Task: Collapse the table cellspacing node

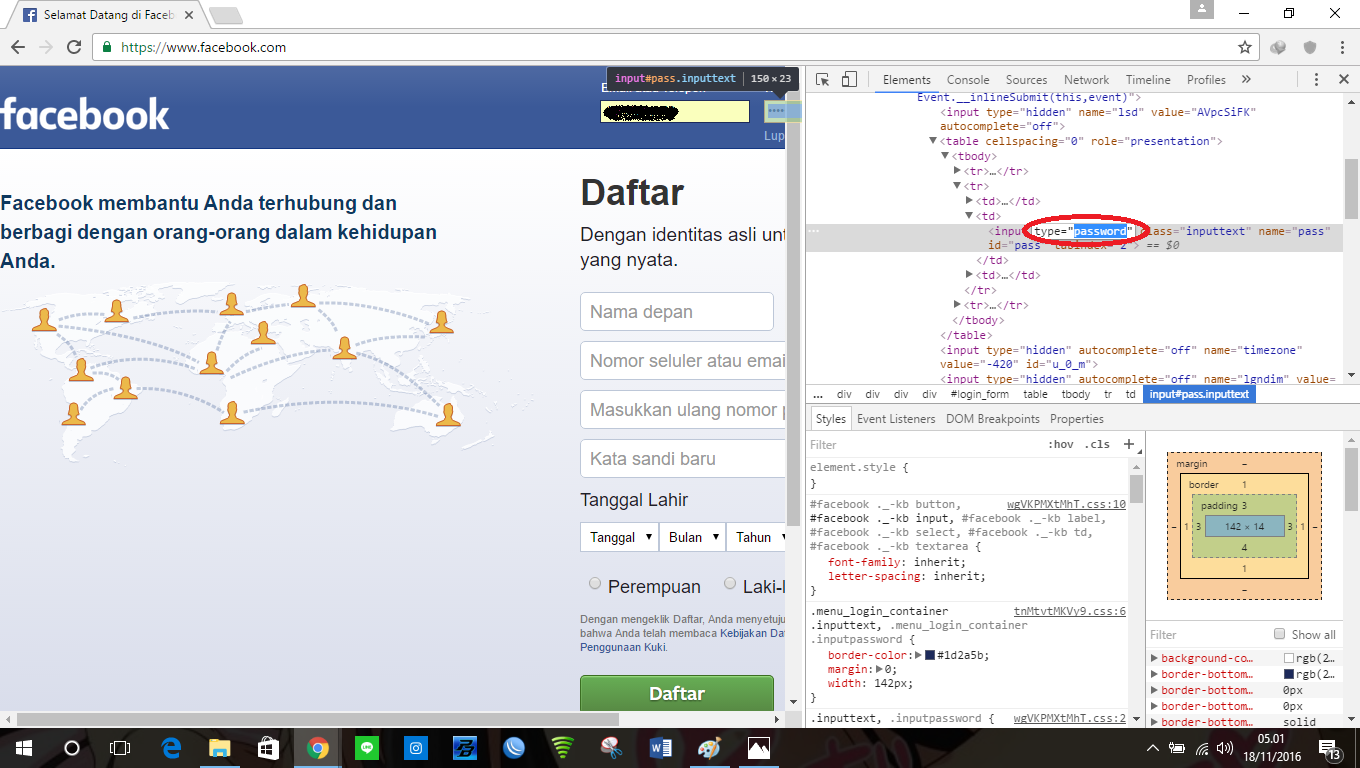Action: pyautogui.click(x=933, y=141)
